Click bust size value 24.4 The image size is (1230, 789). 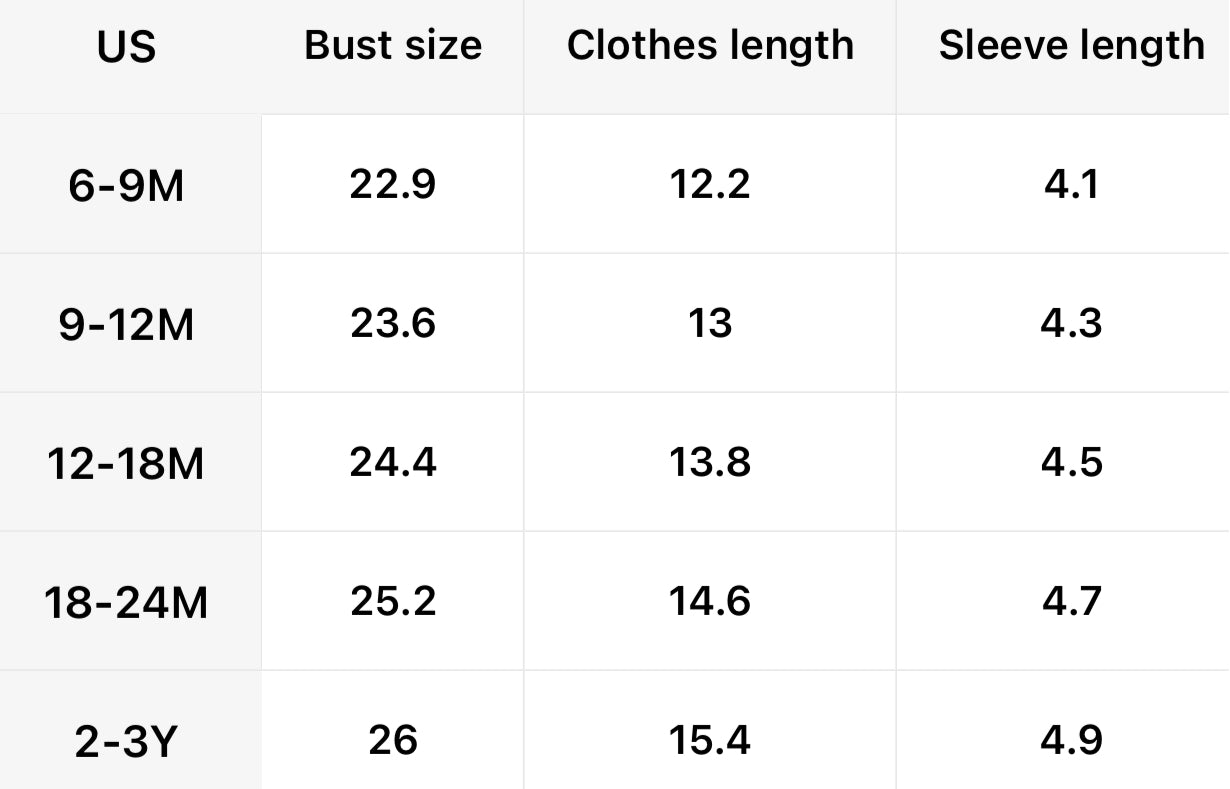click(x=393, y=462)
